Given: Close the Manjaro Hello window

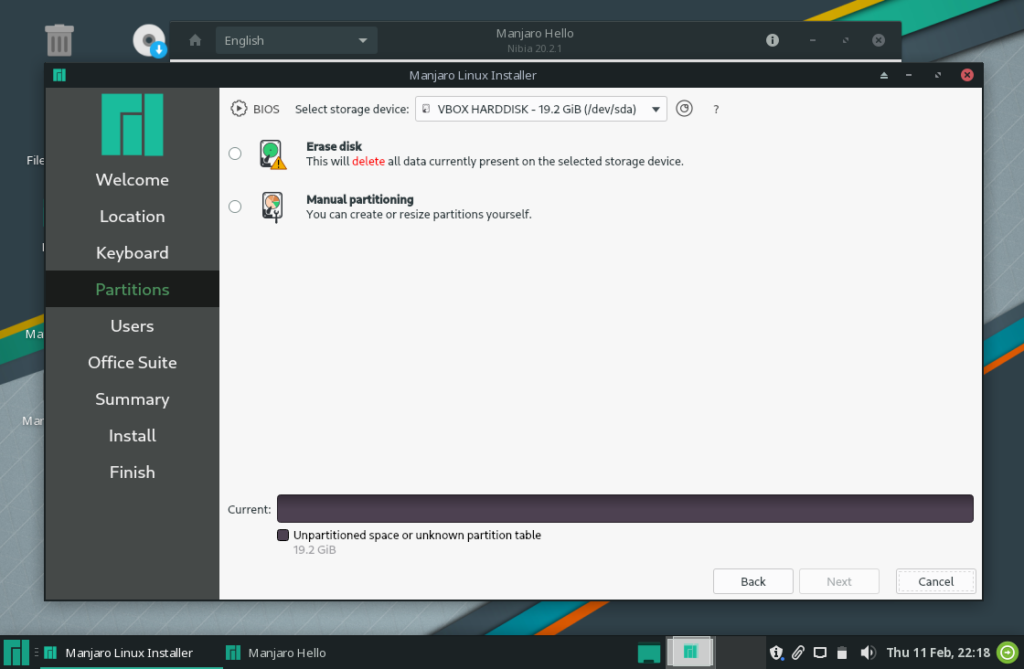Looking at the screenshot, I should coord(878,41).
